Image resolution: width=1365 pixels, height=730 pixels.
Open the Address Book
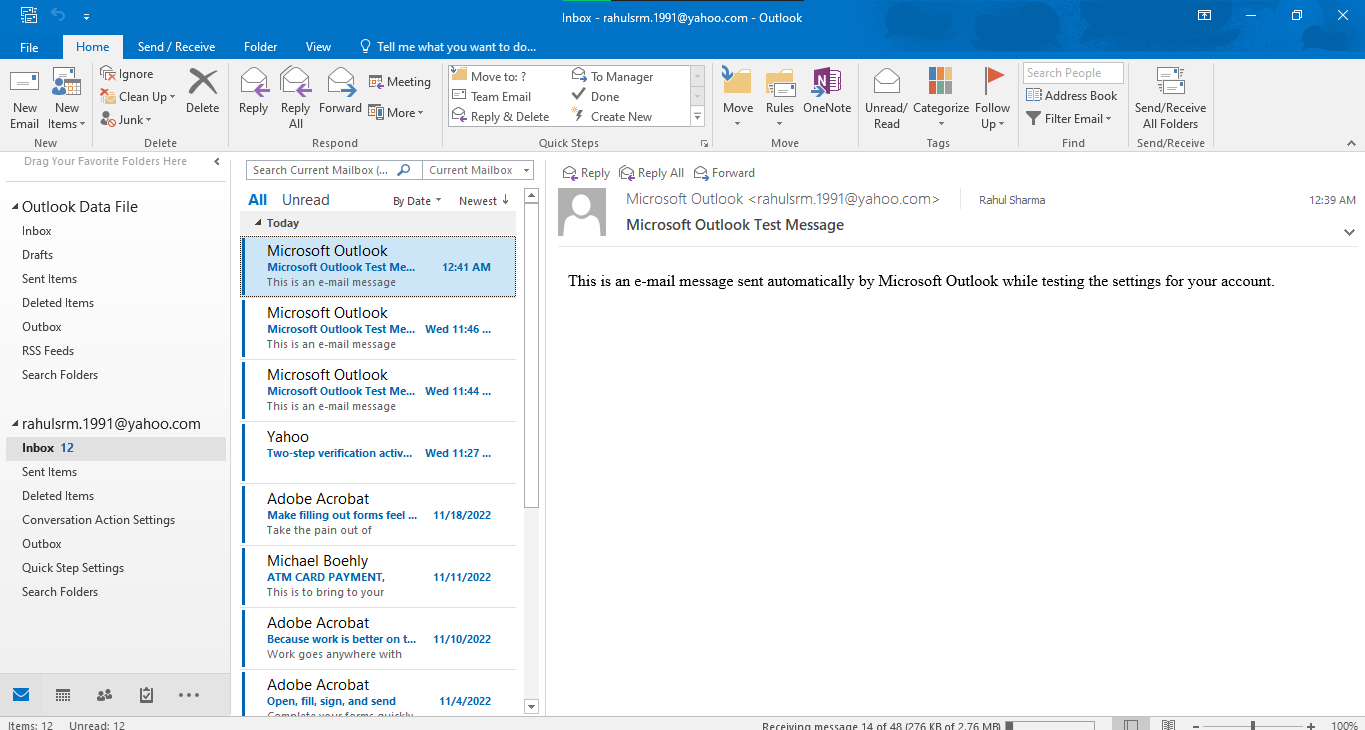[1071, 96]
